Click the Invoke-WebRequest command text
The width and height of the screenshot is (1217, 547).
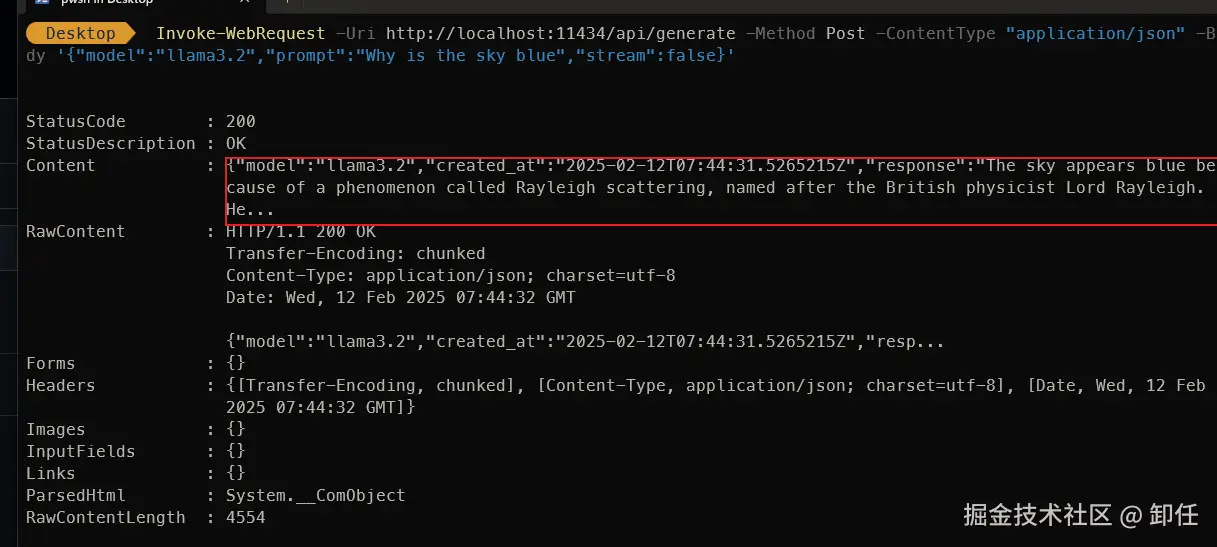click(240, 34)
